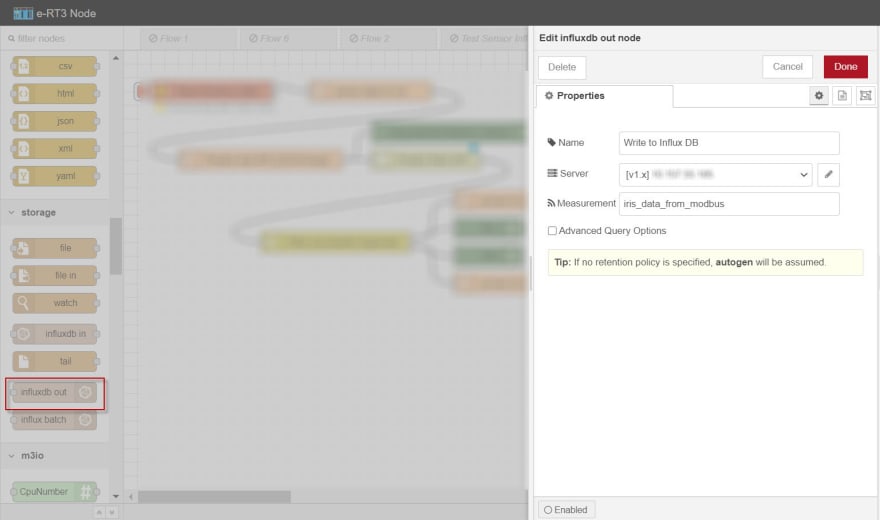Select the influx batch node
Screen dimensions: 880x520
pyautogui.click(x=54, y=420)
